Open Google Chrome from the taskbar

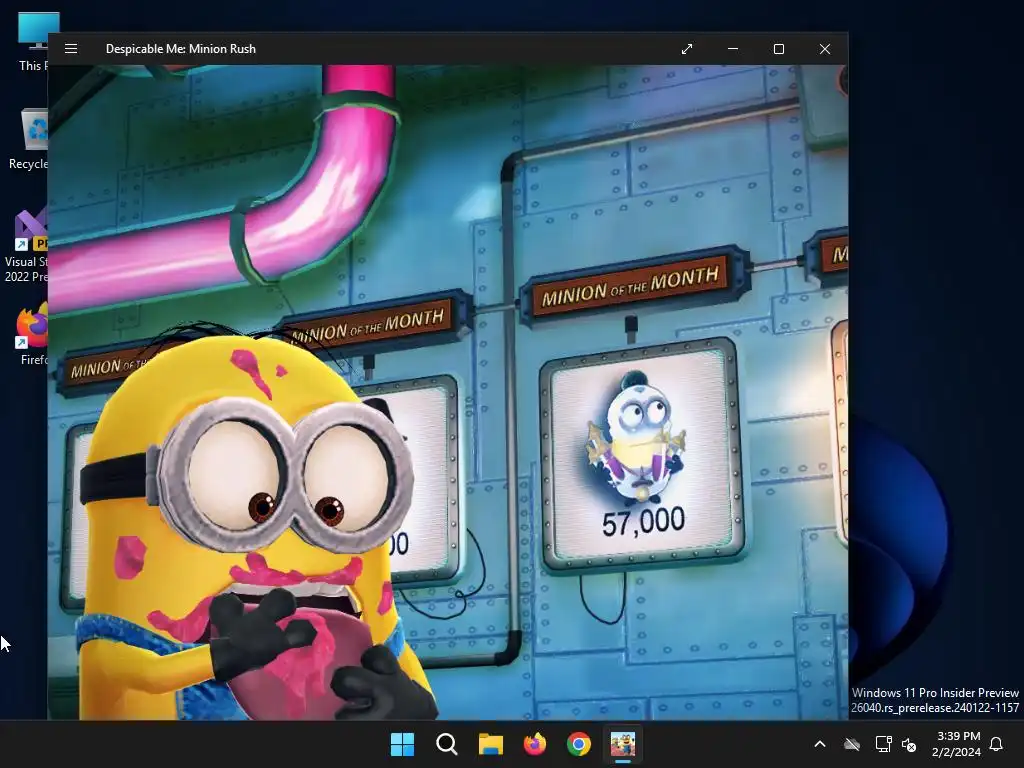pyautogui.click(x=579, y=744)
